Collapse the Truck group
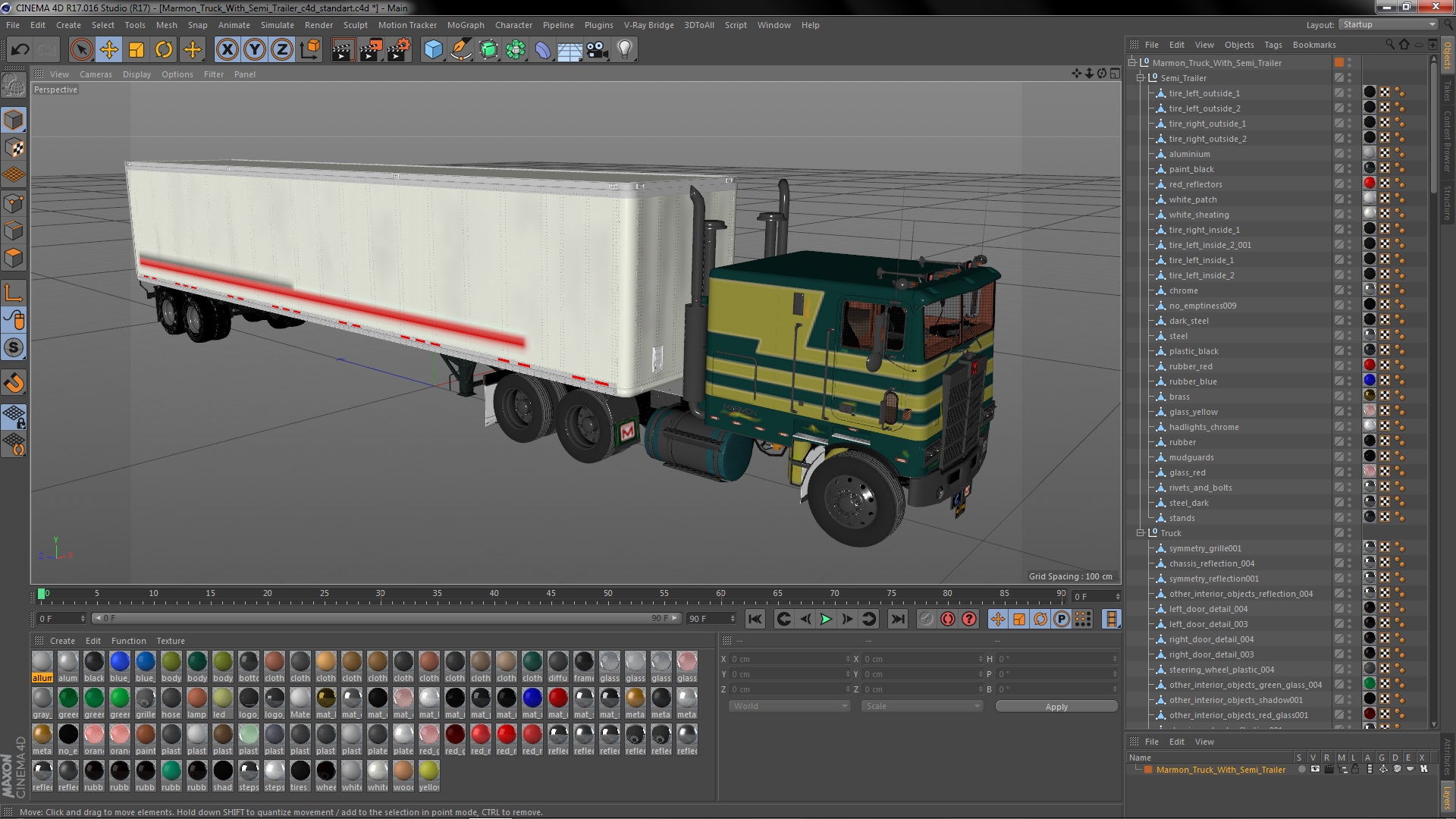Screen dimensions: 1456x819 (1141, 533)
